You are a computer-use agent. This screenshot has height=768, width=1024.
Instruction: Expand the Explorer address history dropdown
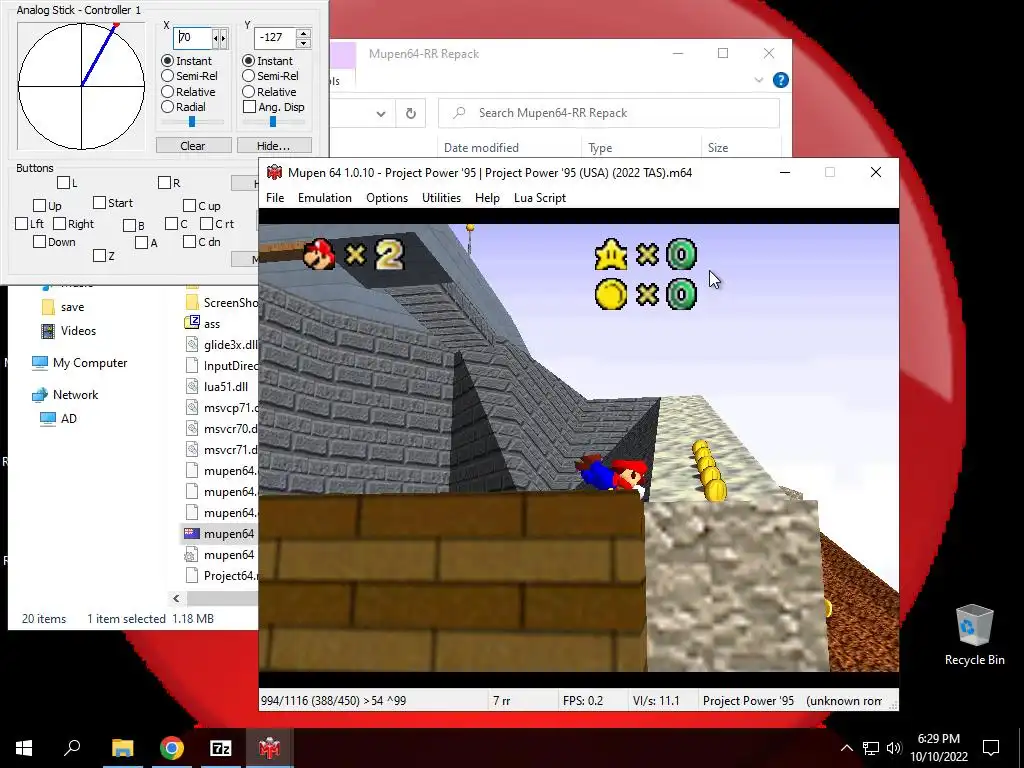(x=381, y=114)
